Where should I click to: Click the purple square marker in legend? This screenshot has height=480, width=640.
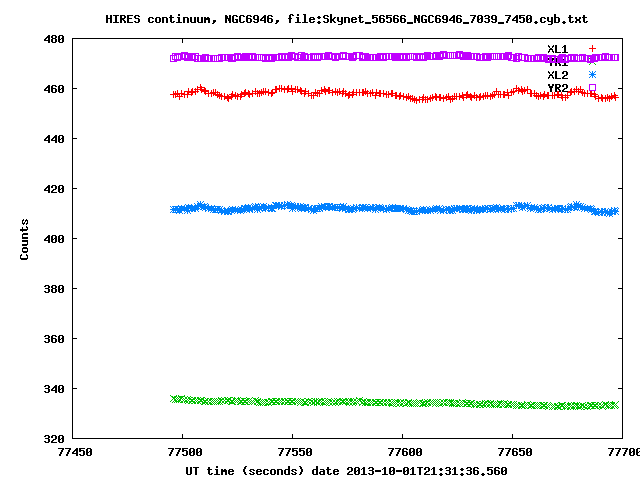(592, 87)
